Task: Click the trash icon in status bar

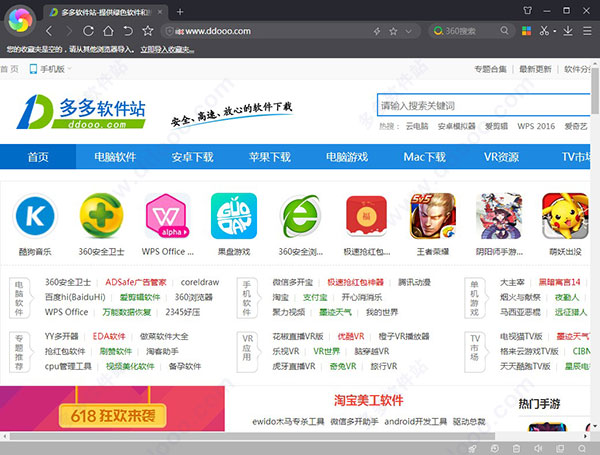Action: coord(516,448)
